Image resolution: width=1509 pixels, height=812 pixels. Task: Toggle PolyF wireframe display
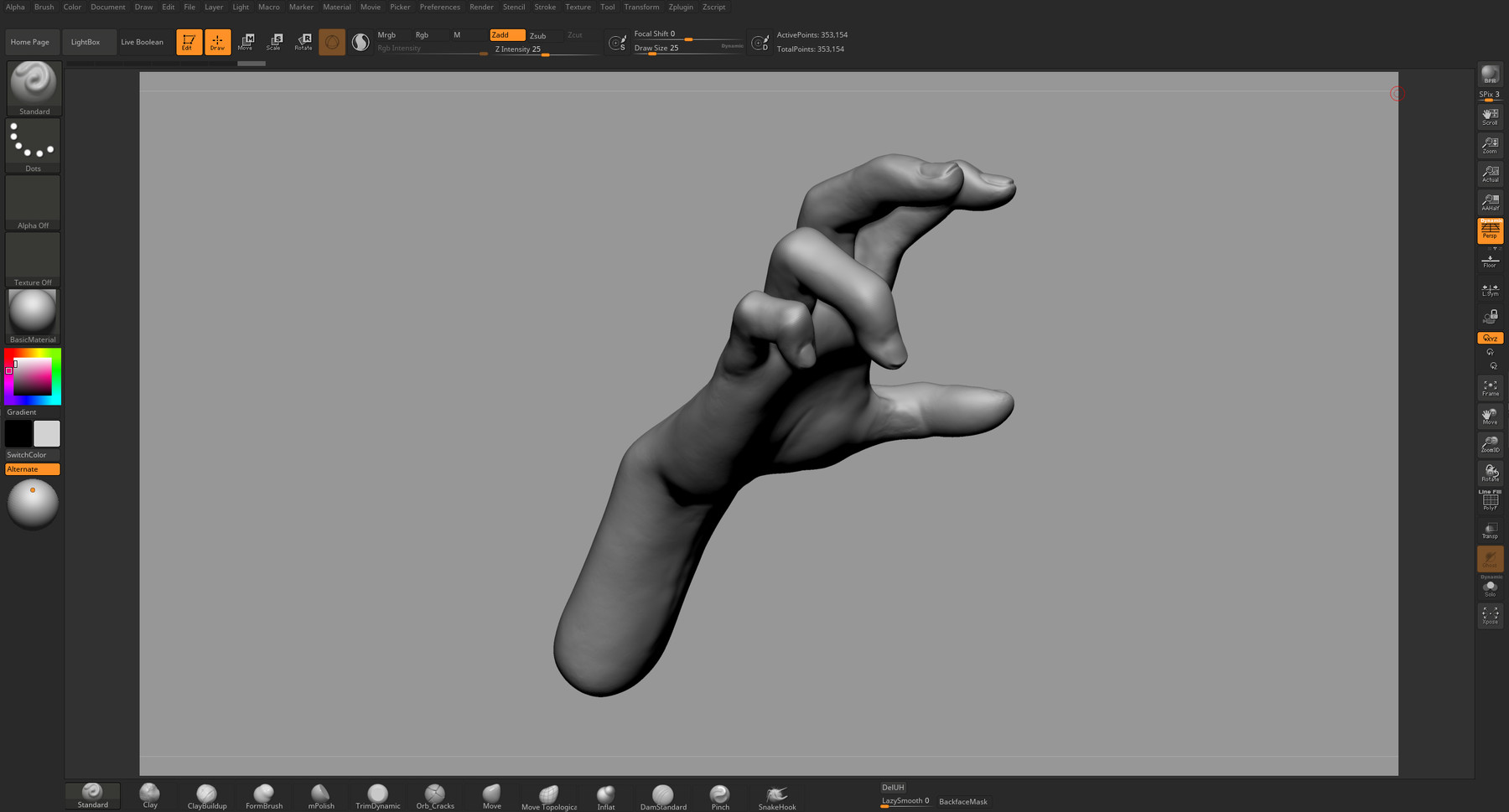tap(1490, 502)
